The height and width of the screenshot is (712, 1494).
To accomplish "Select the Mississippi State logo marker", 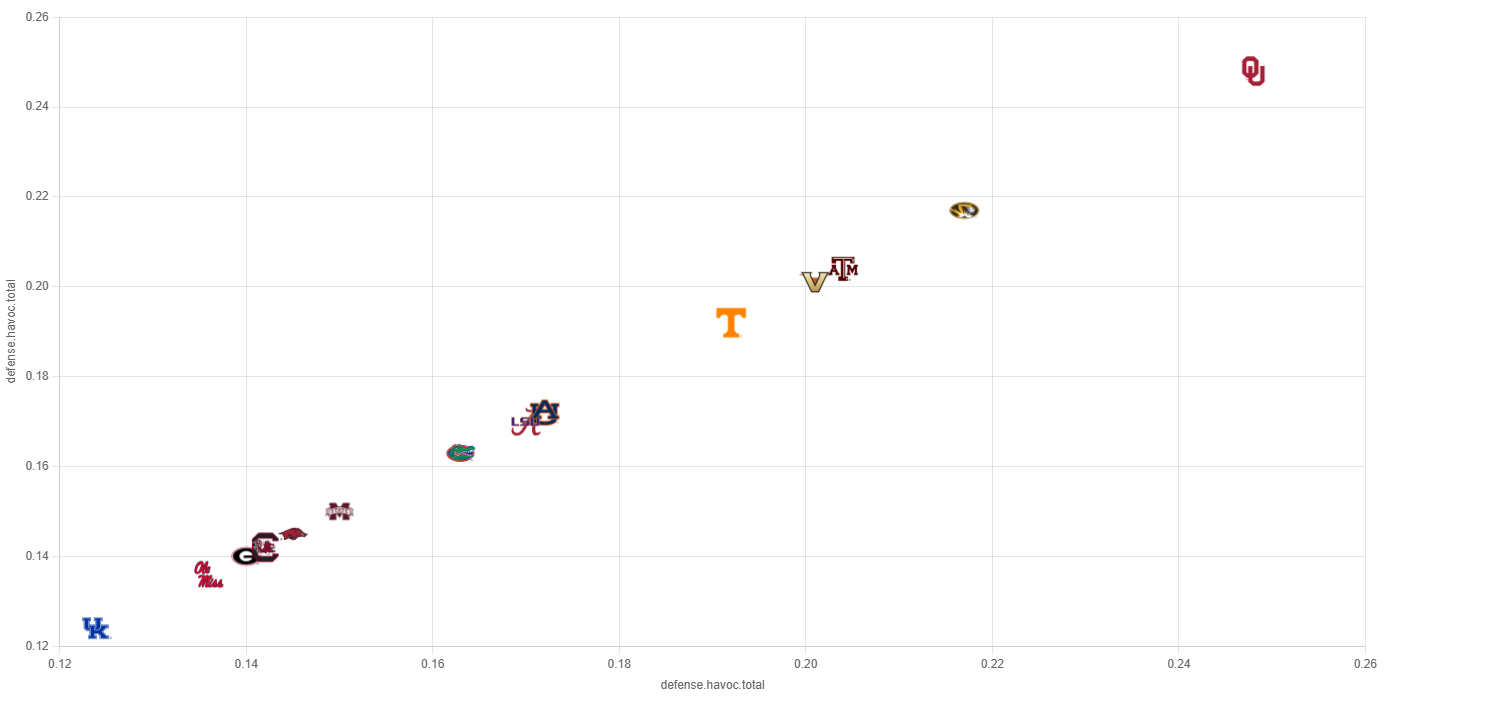I will pyautogui.click(x=339, y=511).
